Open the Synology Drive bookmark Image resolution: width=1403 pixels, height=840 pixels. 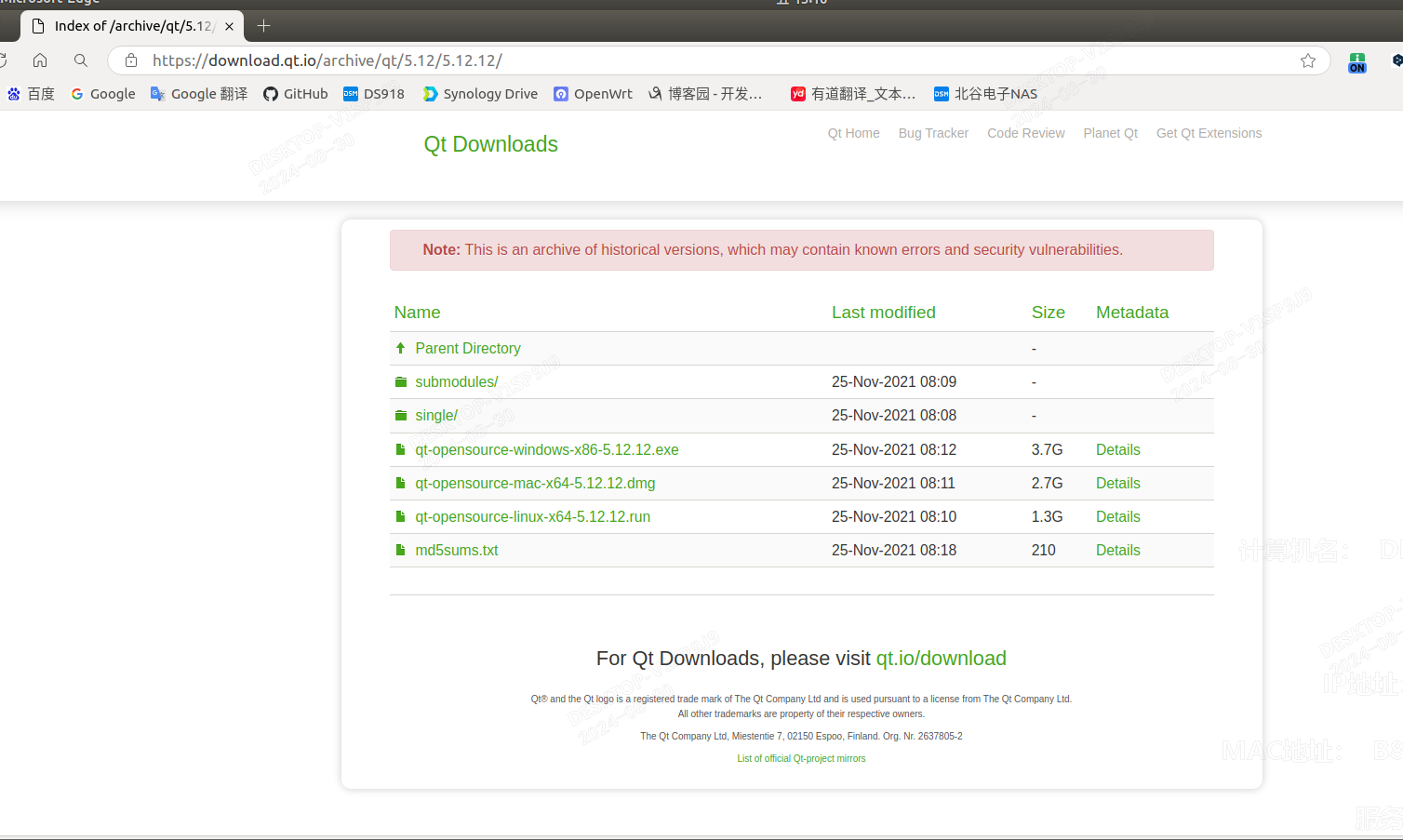[480, 94]
